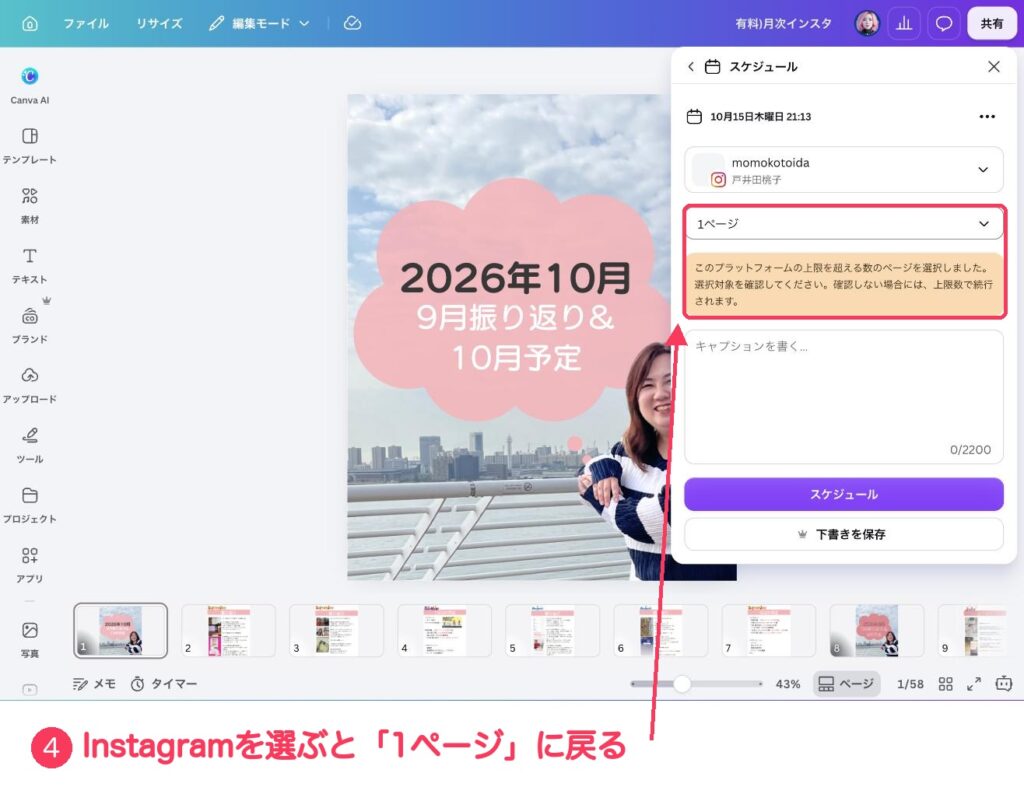Image resolution: width=1024 pixels, height=794 pixels.
Task: Go back with the schedule panel arrow
Action: tap(691, 67)
